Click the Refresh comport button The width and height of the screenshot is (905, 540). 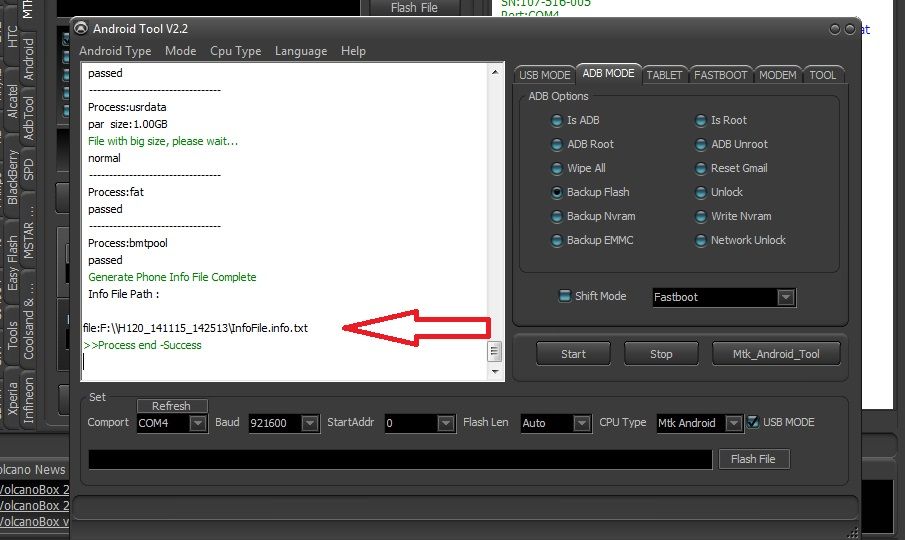(x=172, y=406)
